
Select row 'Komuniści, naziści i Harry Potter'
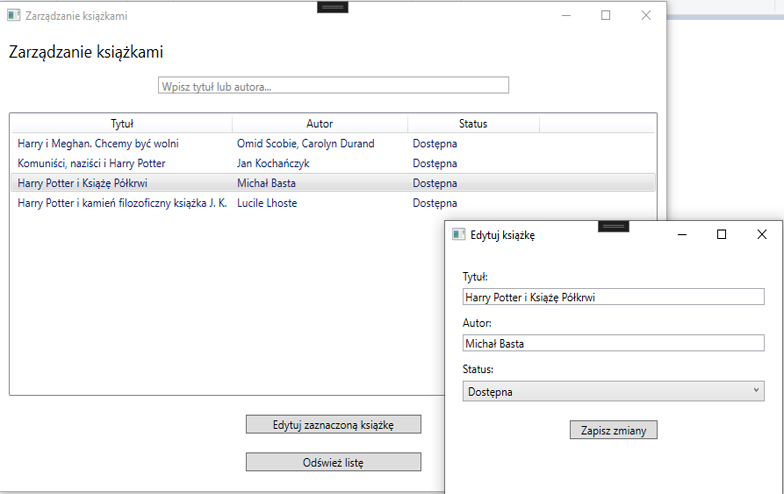[333, 164]
